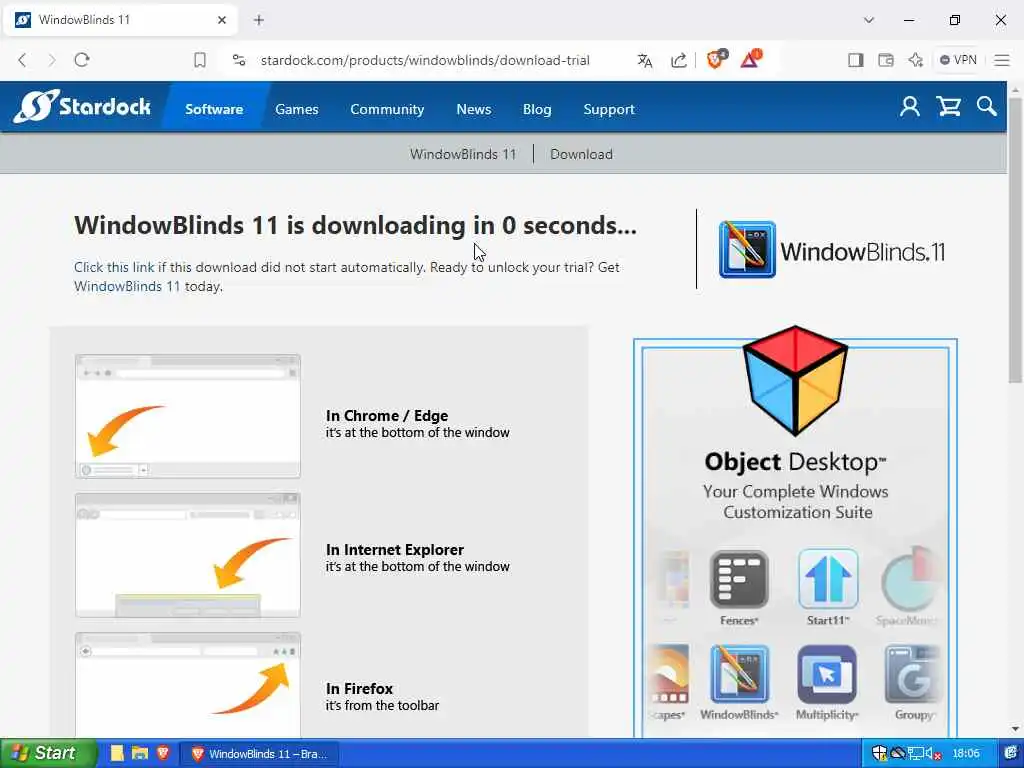
Task: Click the WindowBlinds 11 breadcrumb link
Action: point(463,154)
